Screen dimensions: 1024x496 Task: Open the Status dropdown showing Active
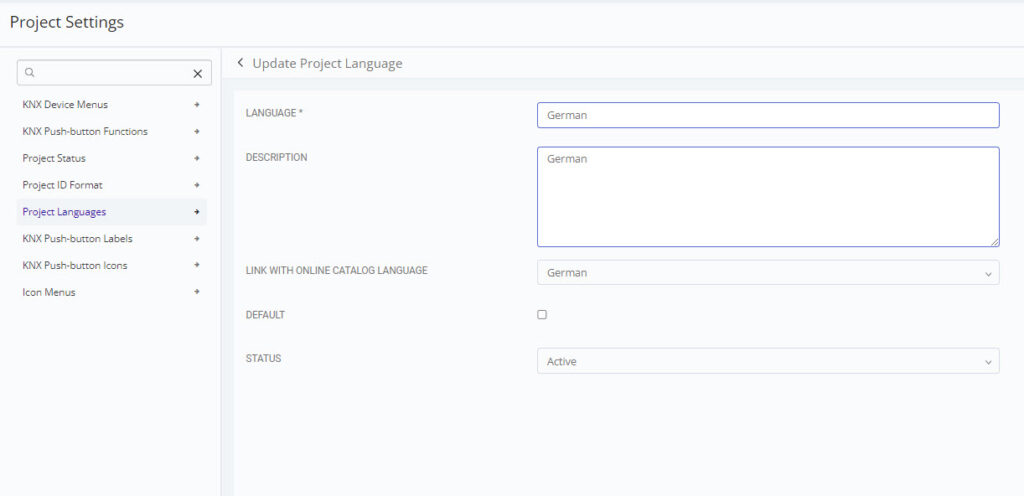768,361
